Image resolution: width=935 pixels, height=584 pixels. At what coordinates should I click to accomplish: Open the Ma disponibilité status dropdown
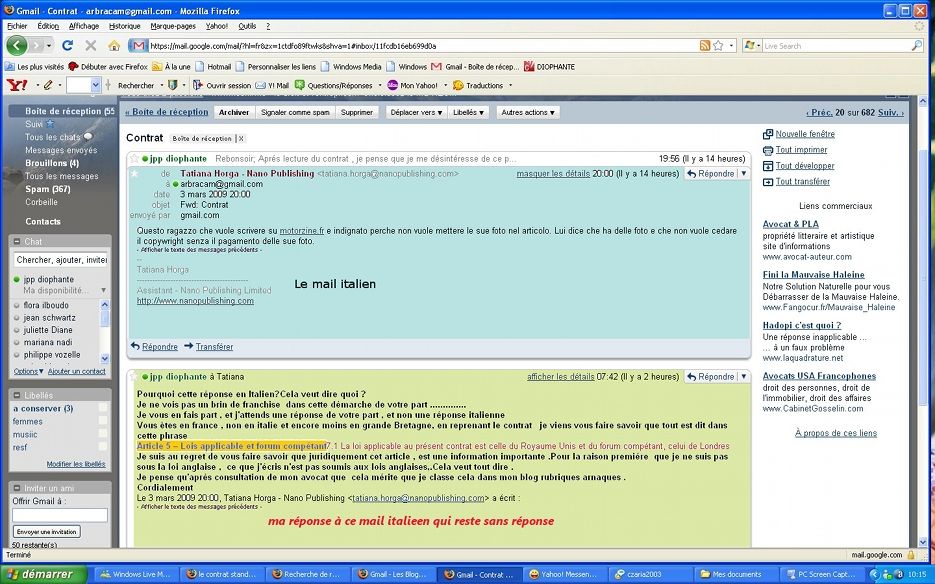[x=103, y=291]
